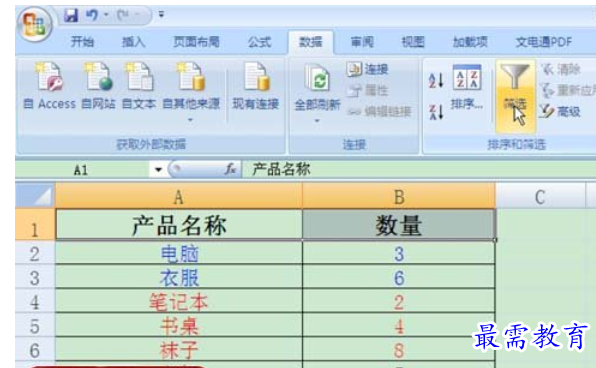Undo the last action
The height and width of the screenshot is (368, 596).
tap(92, 15)
